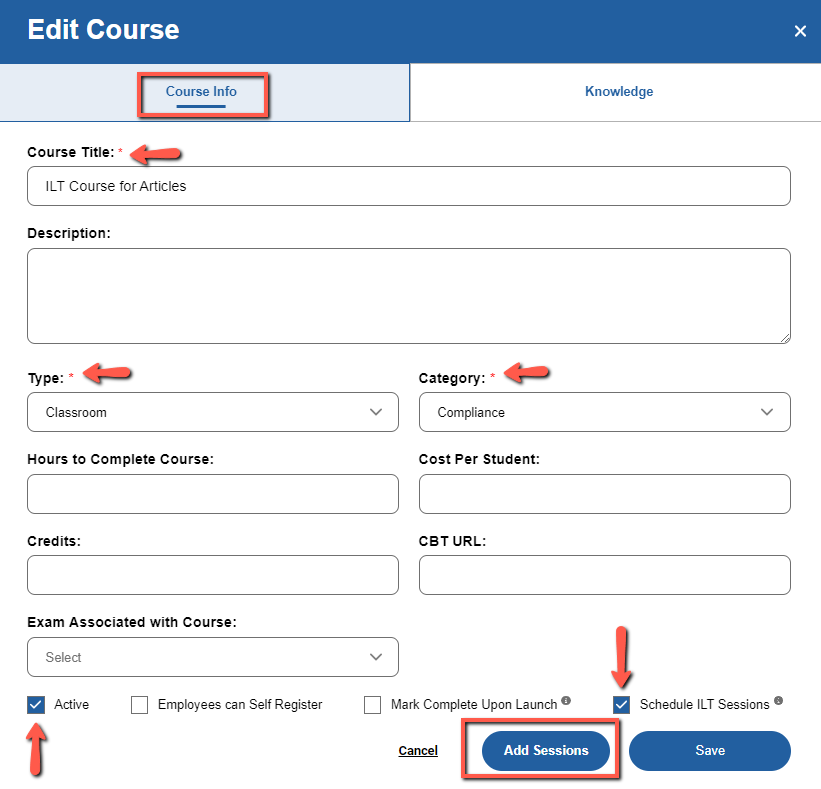The width and height of the screenshot is (821, 789).
Task: Enable Employees can Self Register
Action: pyautogui.click(x=139, y=705)
